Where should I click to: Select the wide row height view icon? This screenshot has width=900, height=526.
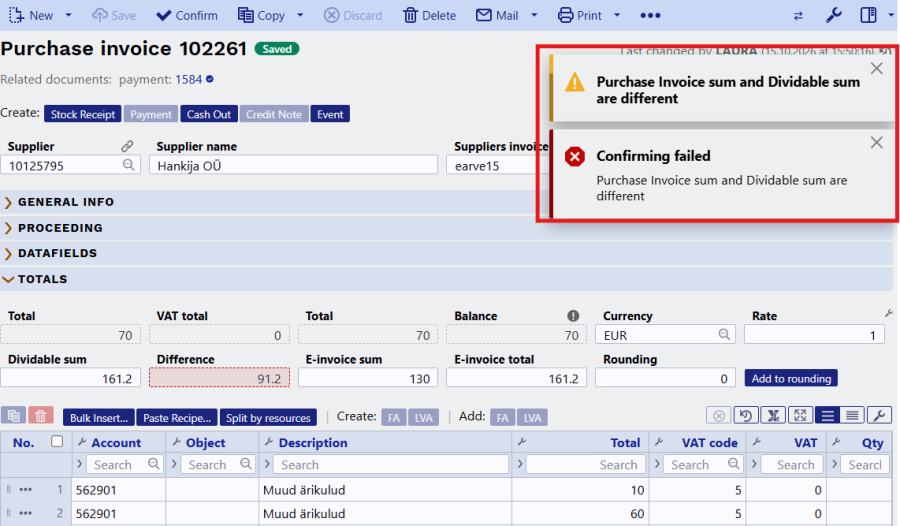[x=828, y=415]
